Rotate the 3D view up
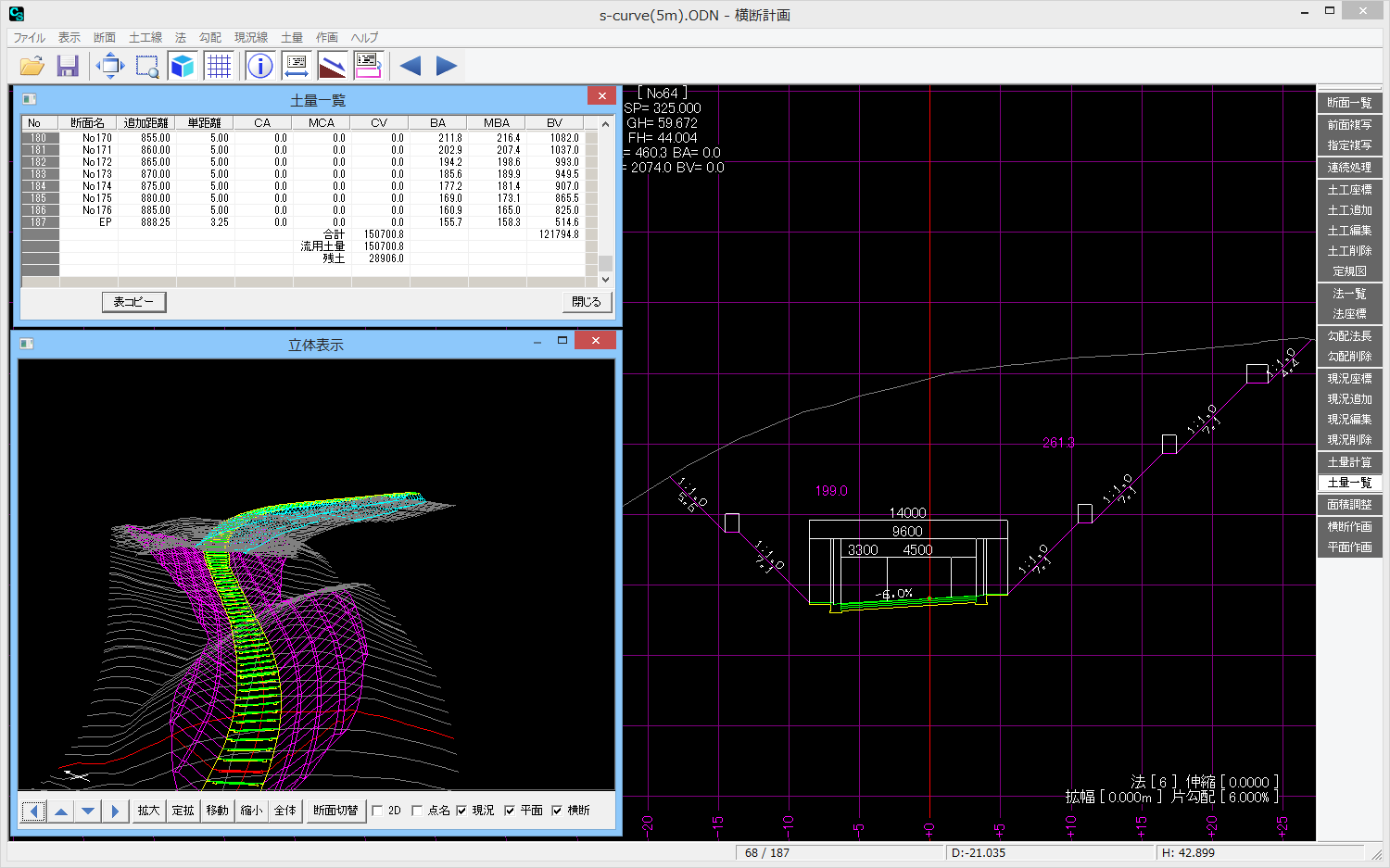1390x868 pixels. [x=61, y=811]
